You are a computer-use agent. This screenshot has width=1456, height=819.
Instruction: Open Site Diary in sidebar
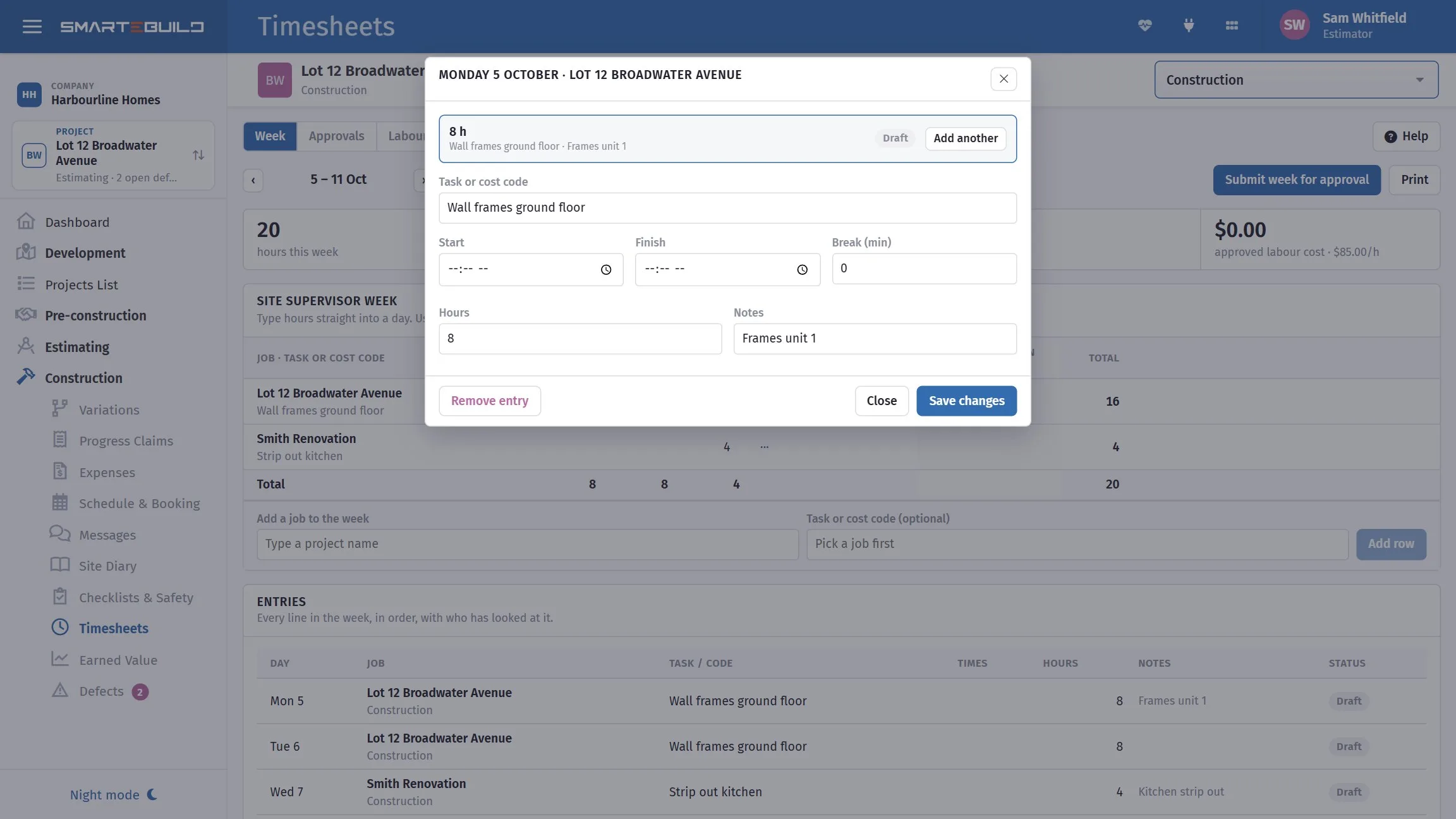[x=107, y=566]
